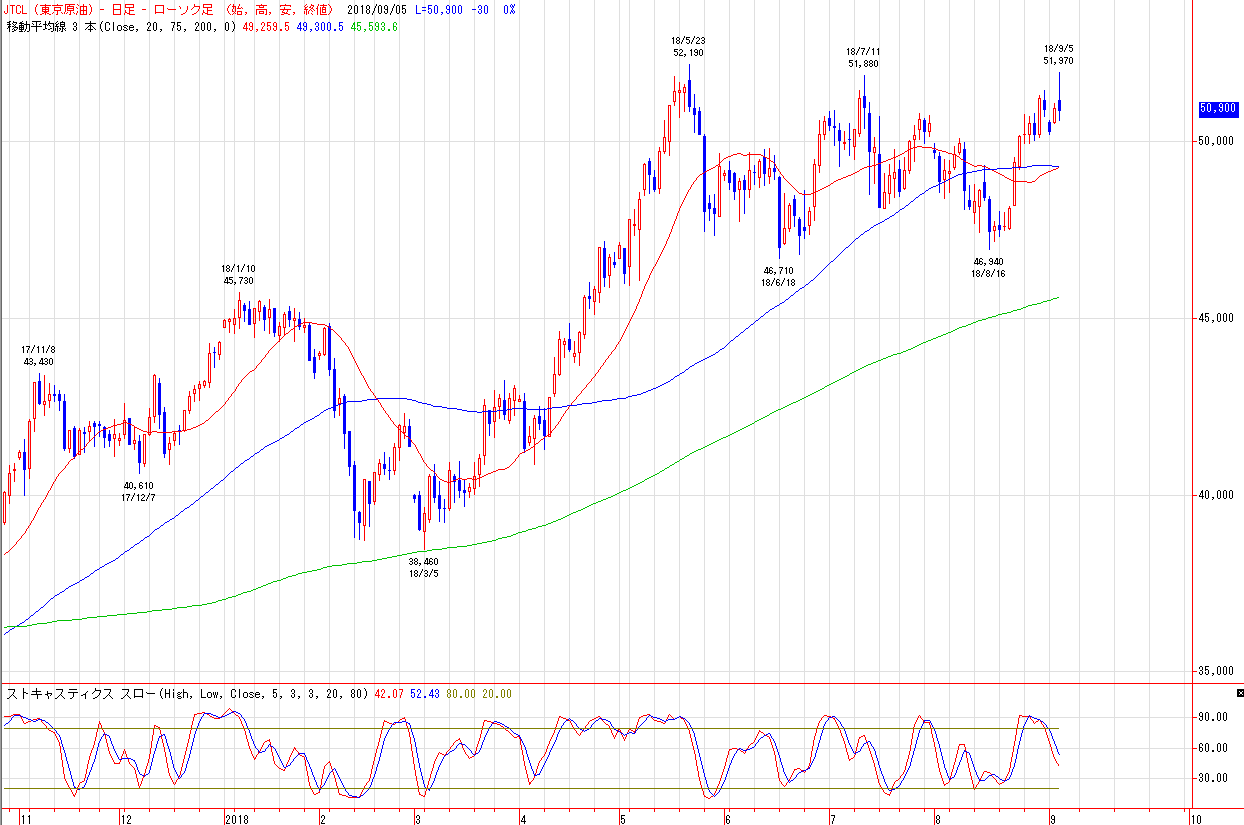Click the 80.00 upper threshold value
The image size is (1244, 825).
pos(460,694)
